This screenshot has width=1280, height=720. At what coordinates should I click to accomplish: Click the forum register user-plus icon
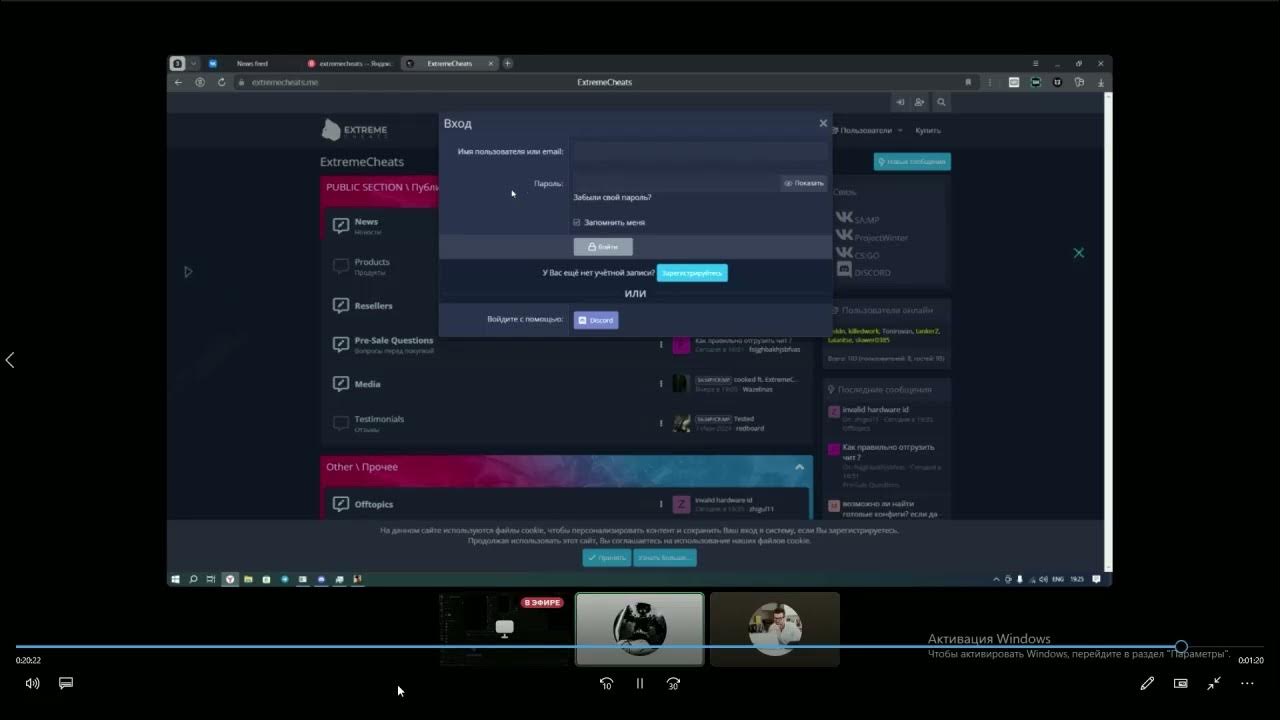tap(920, 102)
